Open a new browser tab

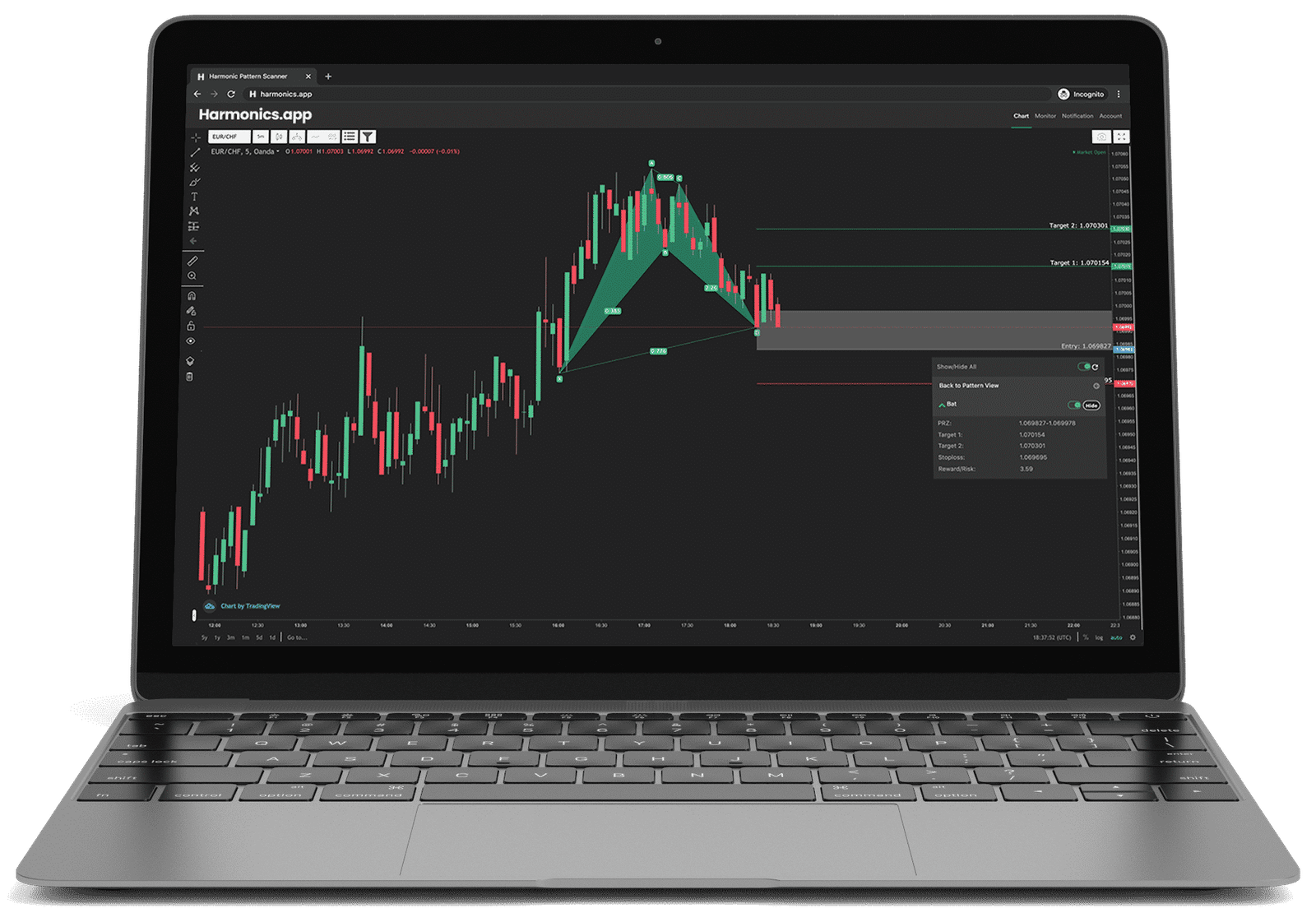click(328, 76)
